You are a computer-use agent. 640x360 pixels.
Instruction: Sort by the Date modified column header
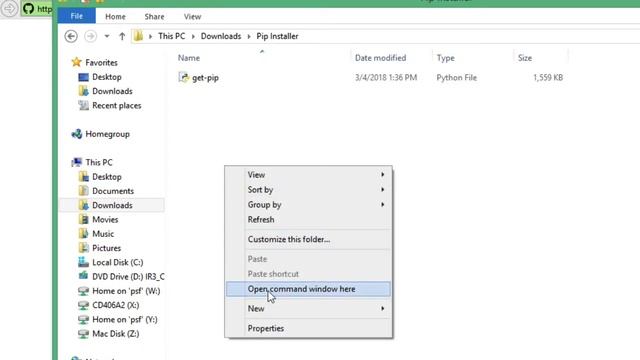pos(380,58)
